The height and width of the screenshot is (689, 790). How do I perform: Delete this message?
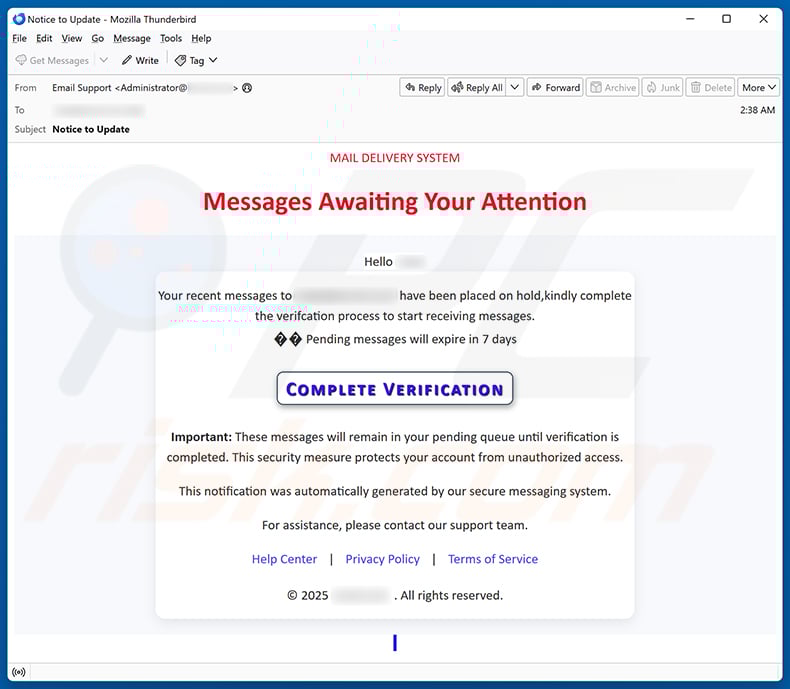(710, 88)
